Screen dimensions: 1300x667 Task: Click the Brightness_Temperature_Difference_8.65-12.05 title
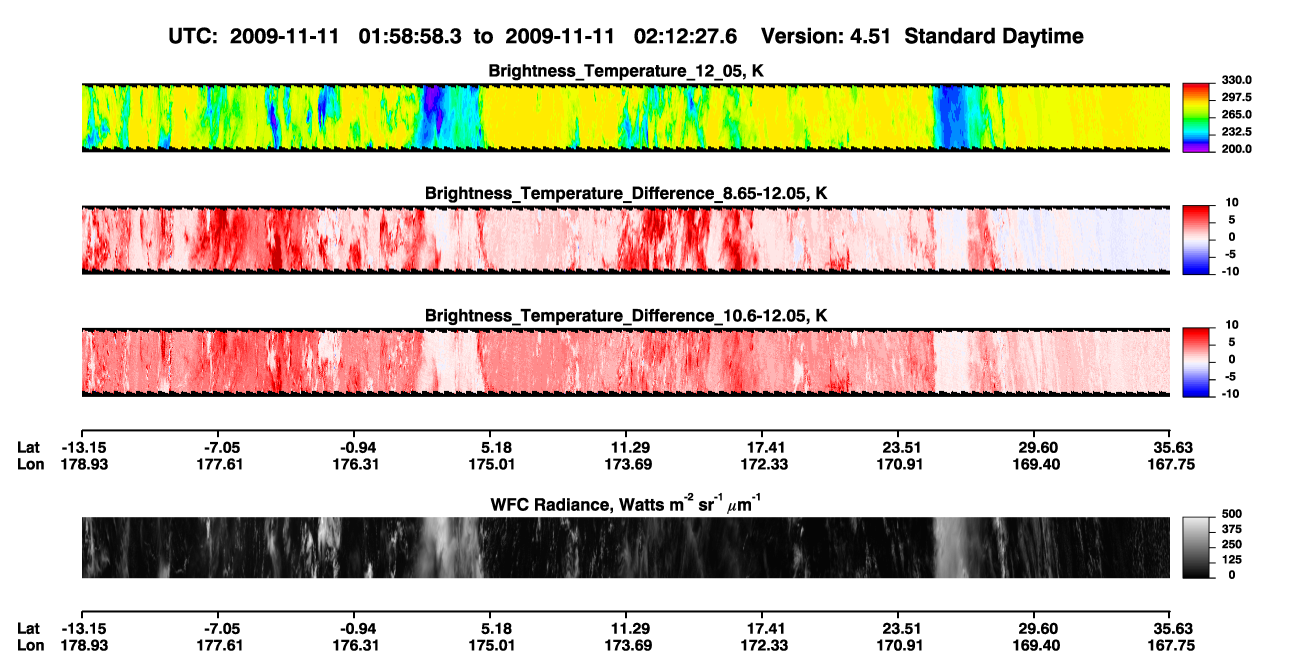[x=626, y=193]
